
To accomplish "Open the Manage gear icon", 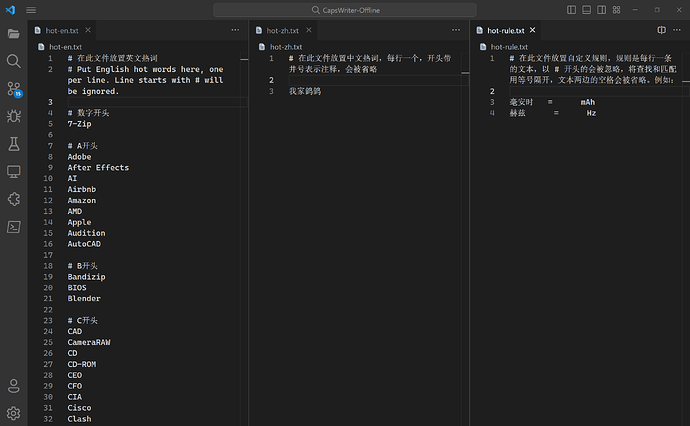I will click(x=14, y=412).
